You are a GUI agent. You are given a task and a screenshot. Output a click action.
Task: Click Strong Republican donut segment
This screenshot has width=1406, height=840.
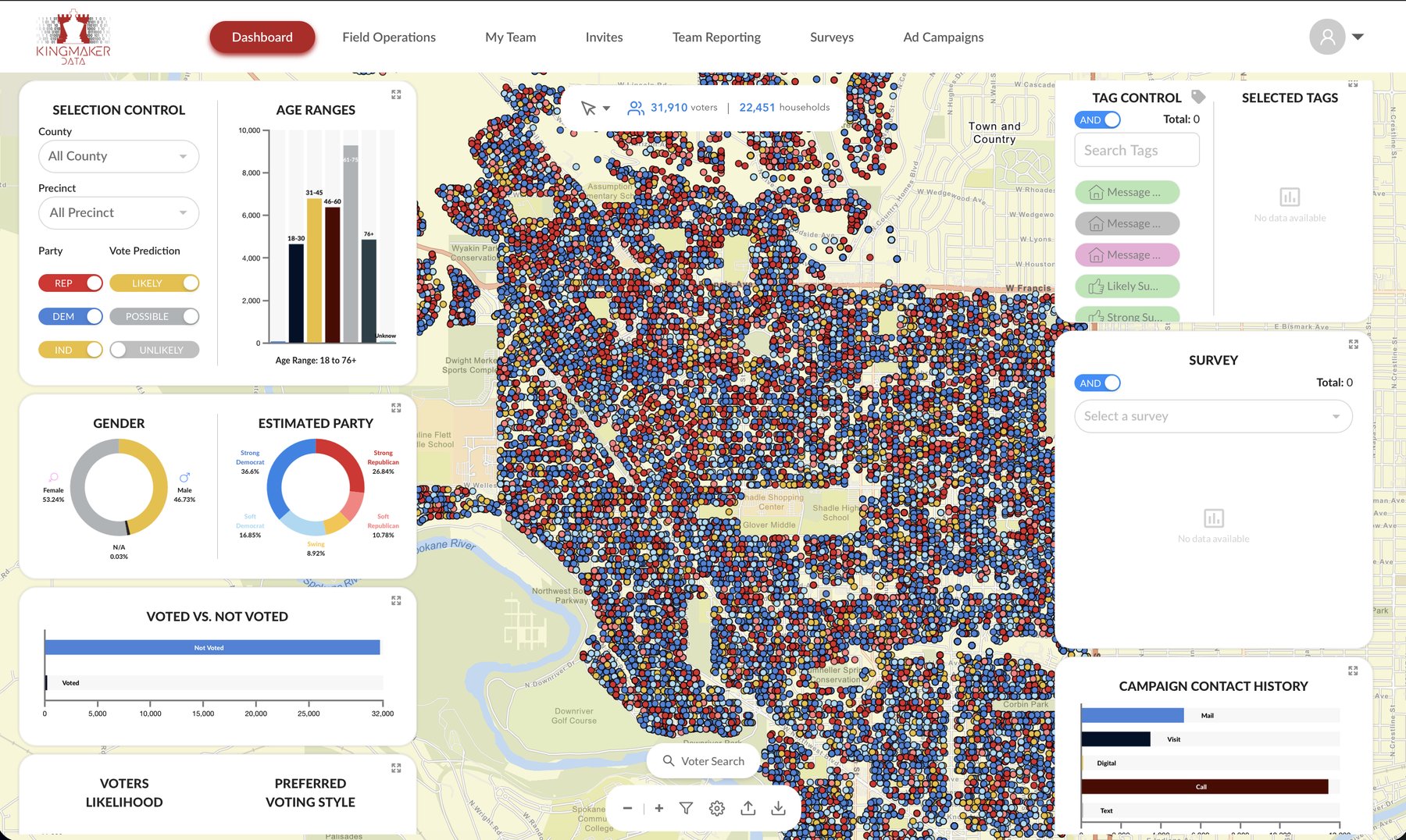[347, 461]
